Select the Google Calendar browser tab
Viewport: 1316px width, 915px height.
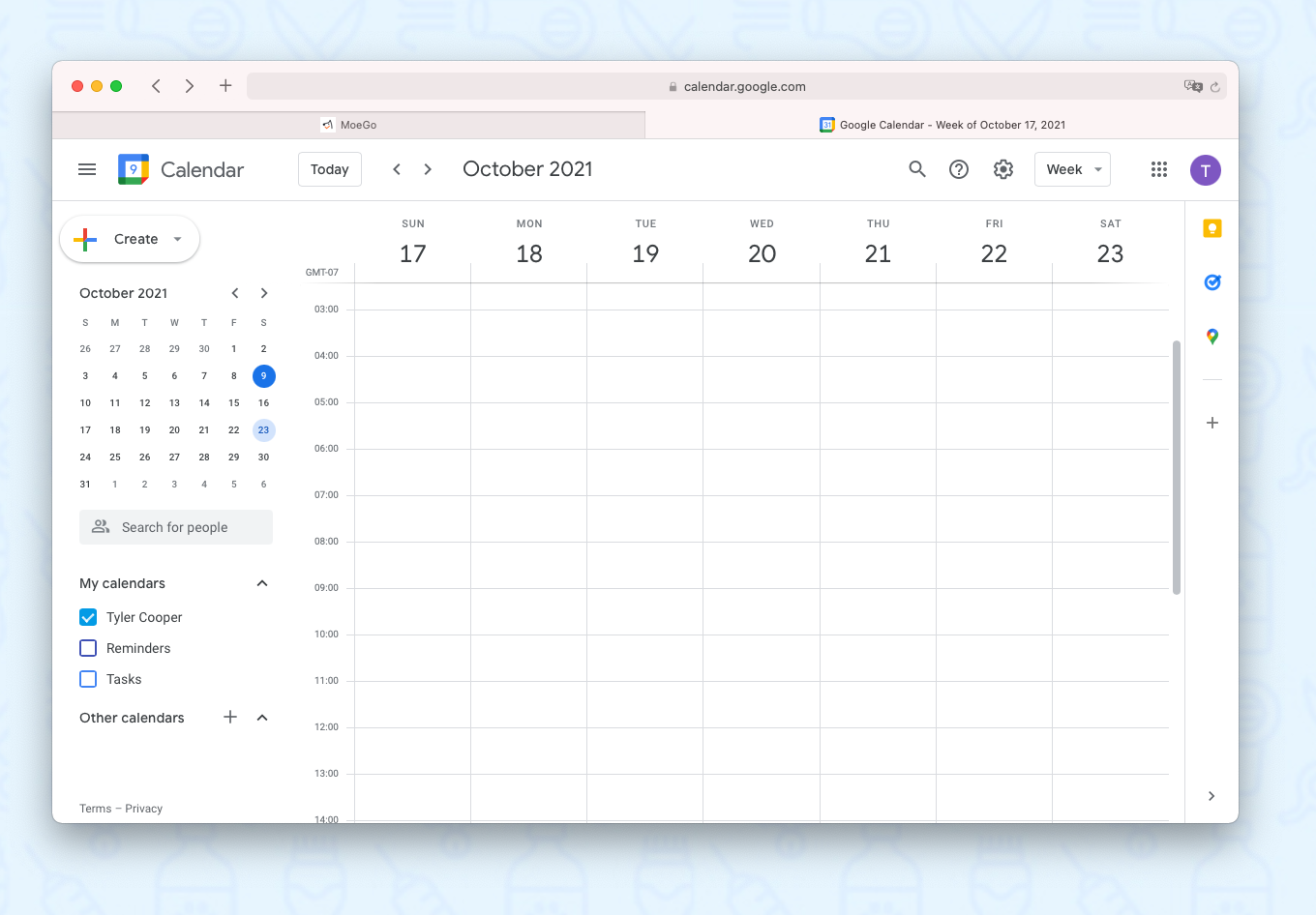[942, 125]
